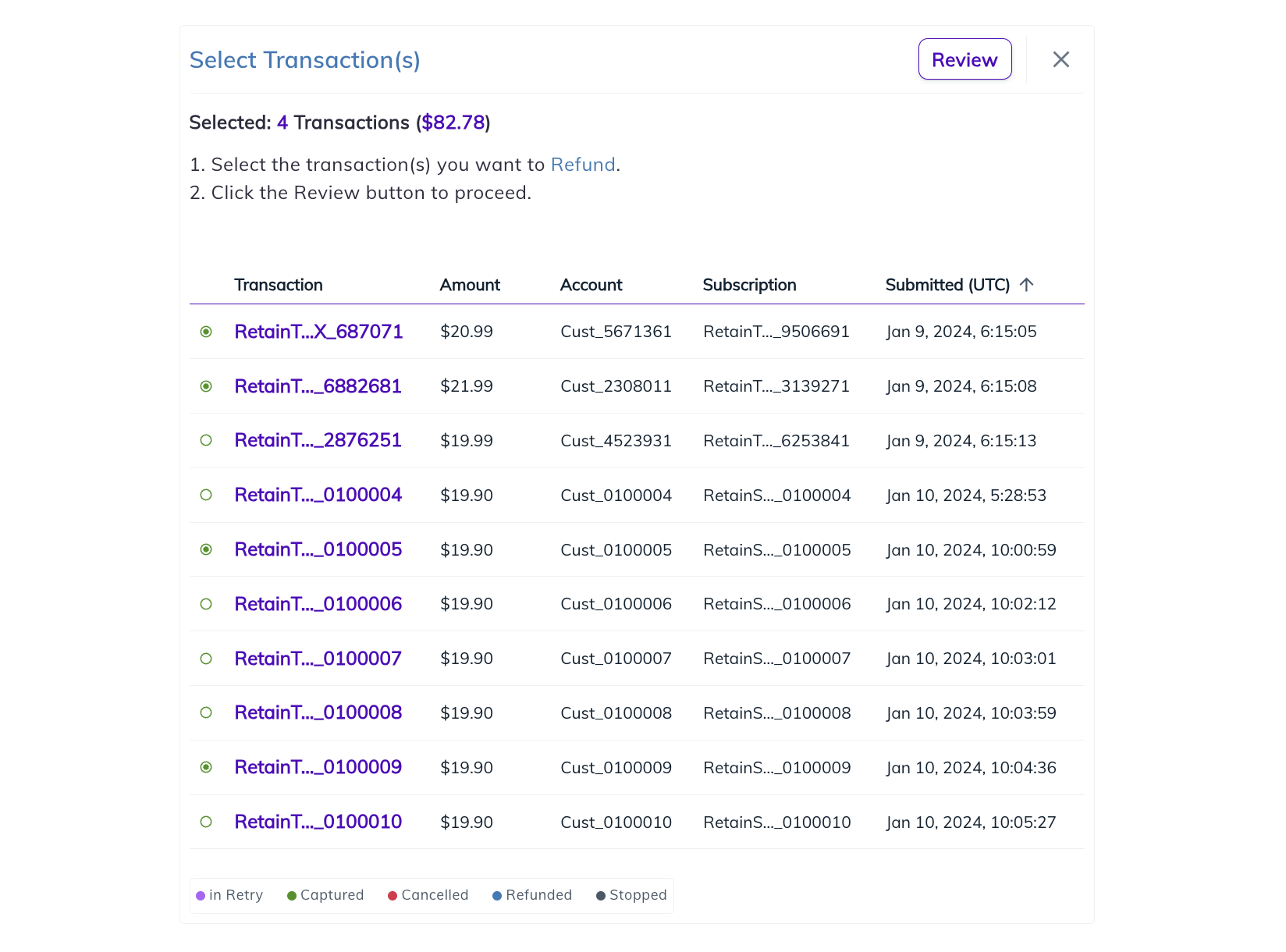Open transaction link RetainT..._0100007
The height and width of the screenshot is (952, 1286).
(318, 659)
